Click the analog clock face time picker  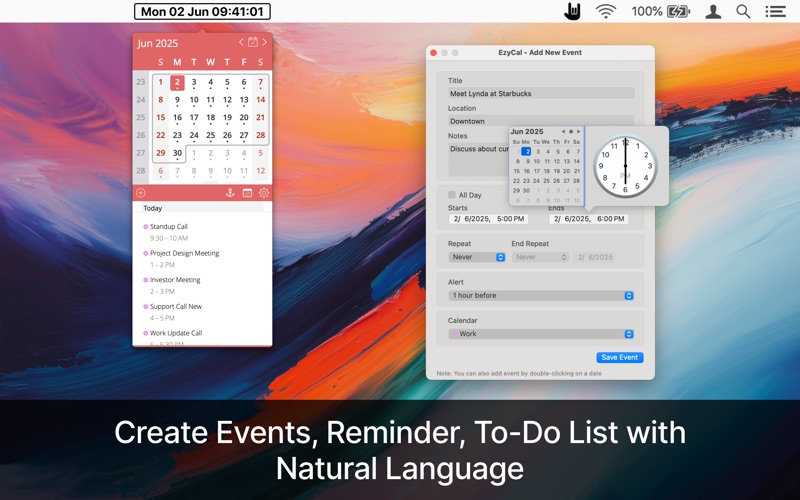coord(625,166)
